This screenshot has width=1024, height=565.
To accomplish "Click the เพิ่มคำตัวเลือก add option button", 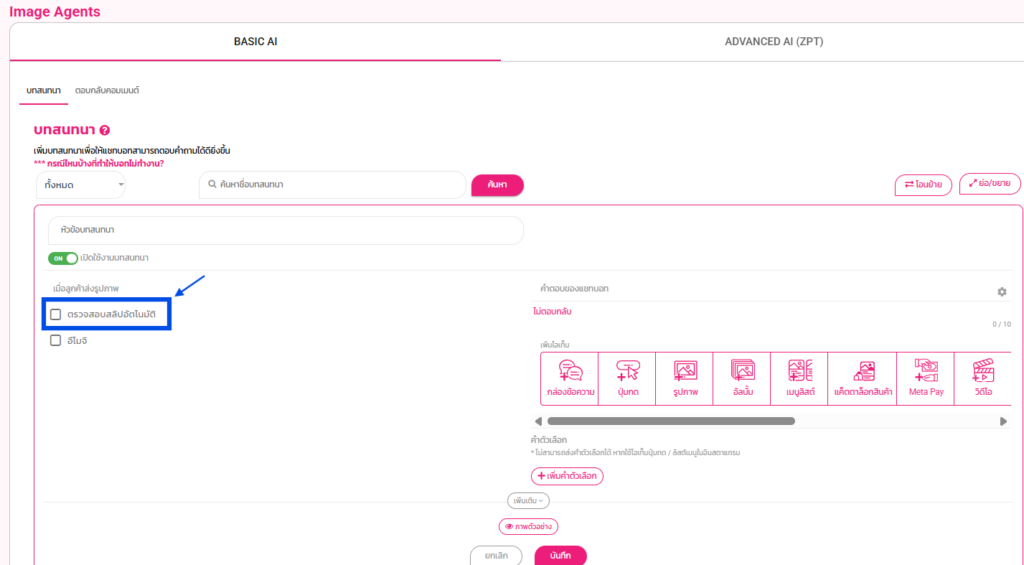I will pyautogui.click(x=567, y=476).
